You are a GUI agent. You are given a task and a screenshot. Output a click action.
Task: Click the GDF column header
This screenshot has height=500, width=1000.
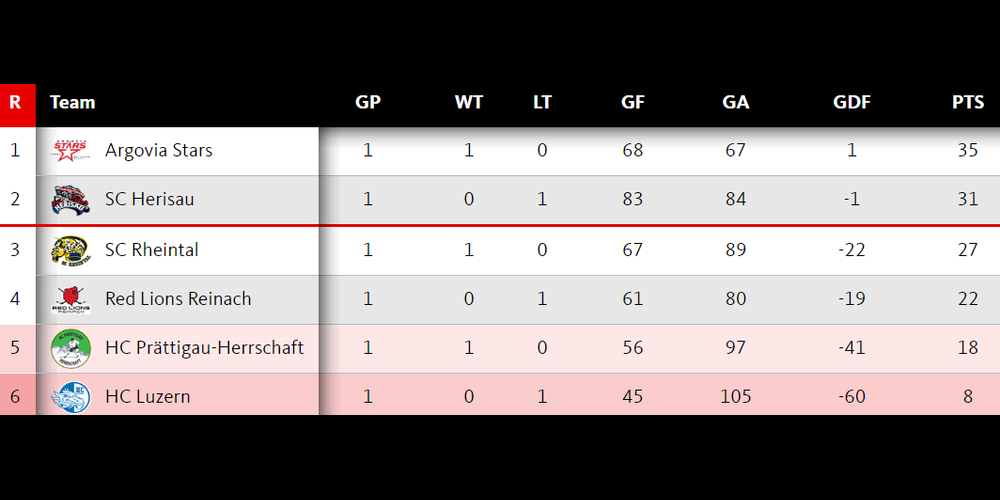coord(852,103)
